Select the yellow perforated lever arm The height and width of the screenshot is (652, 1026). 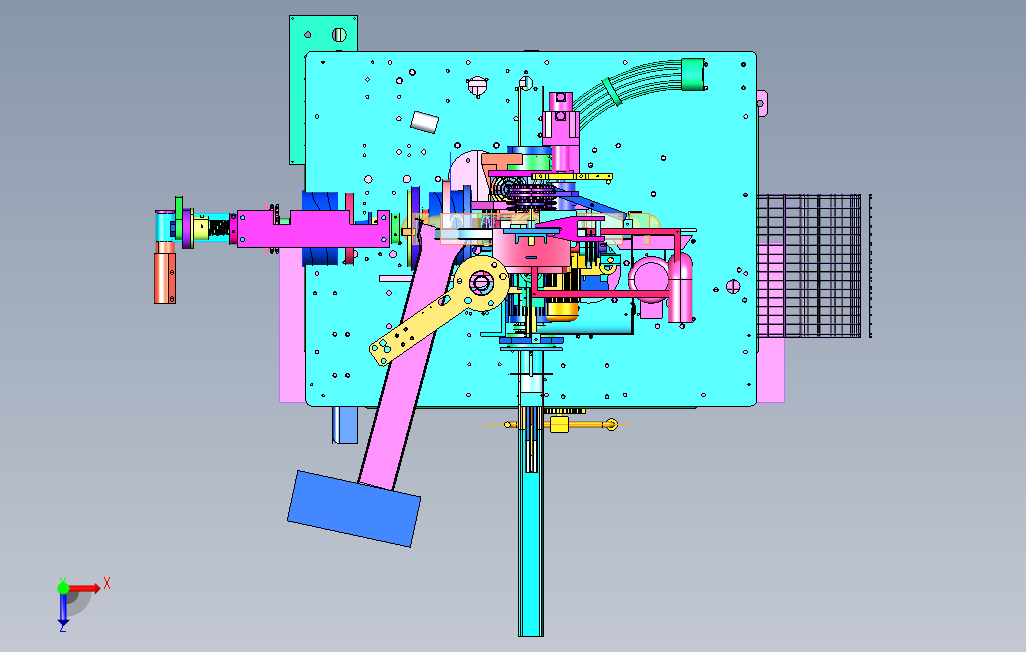438,309
